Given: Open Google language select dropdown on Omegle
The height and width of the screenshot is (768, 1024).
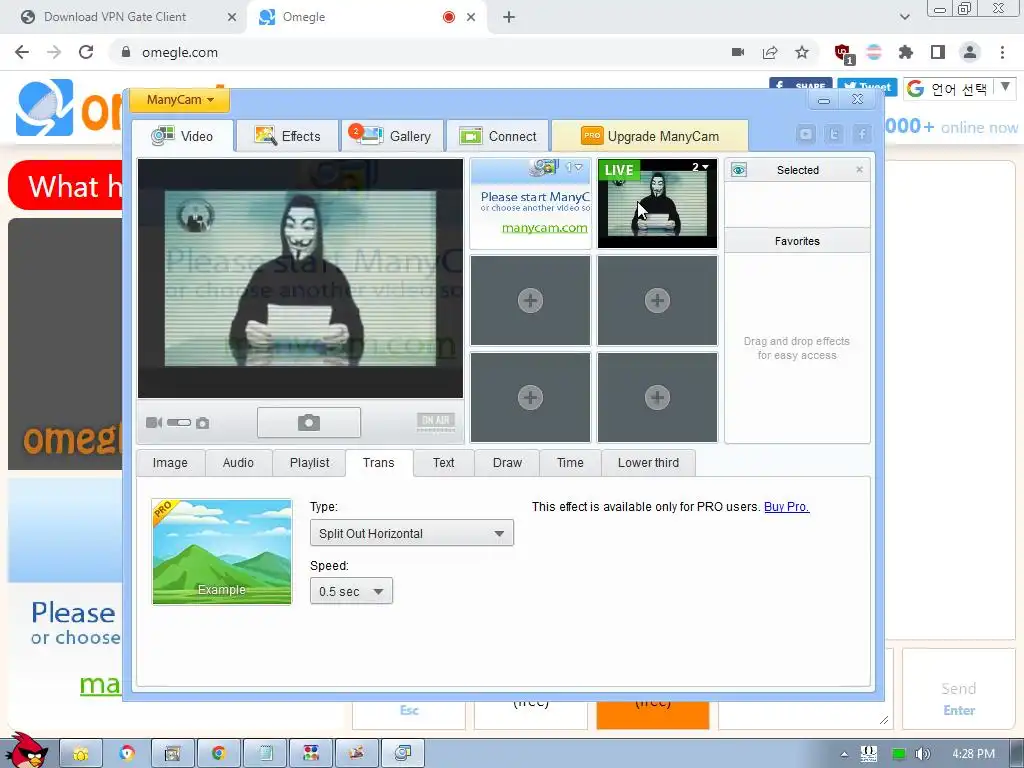Looking at the screenshot, I should point(959,88).
